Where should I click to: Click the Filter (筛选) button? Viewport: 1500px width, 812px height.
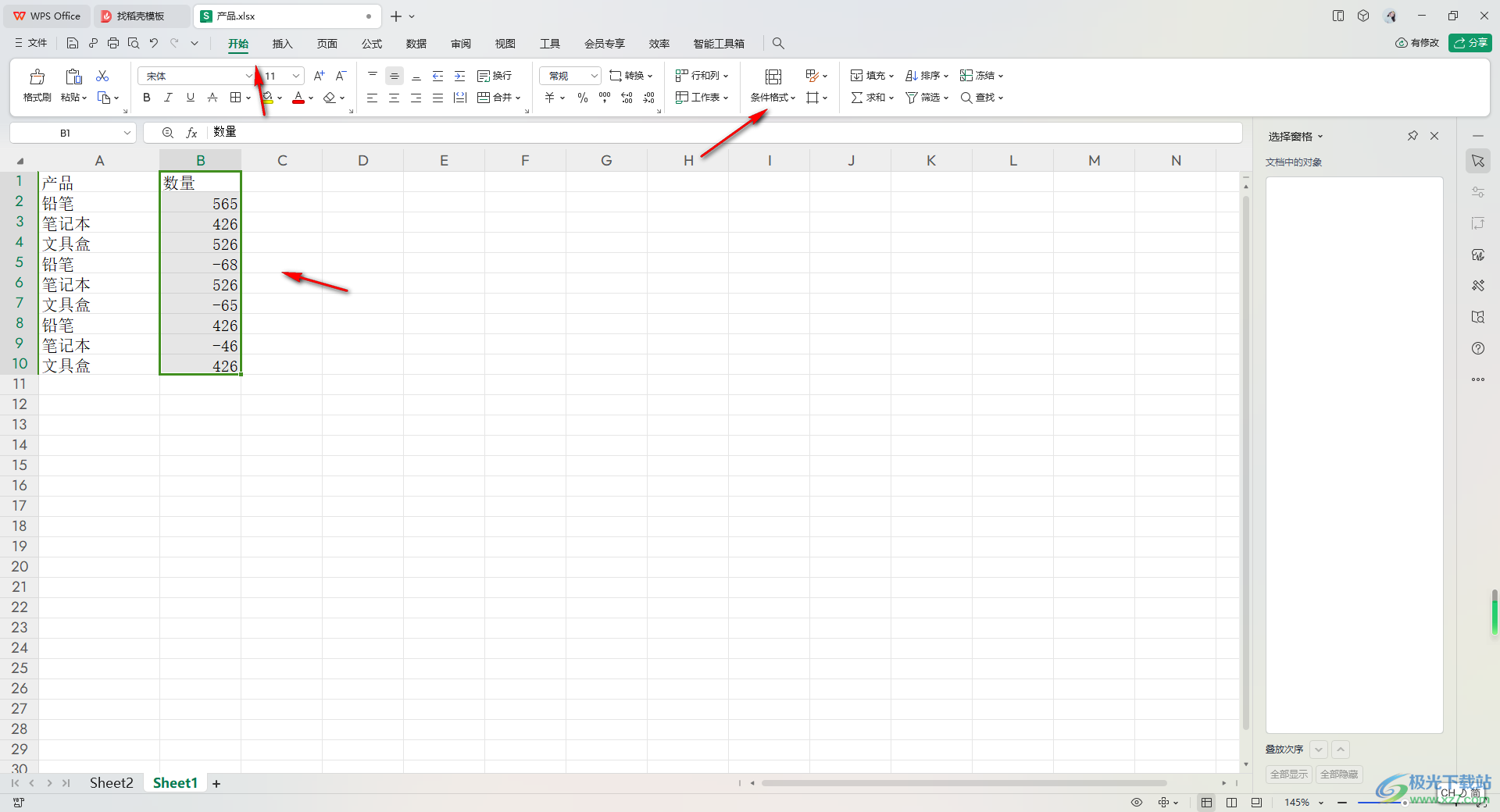coord(927,98)
